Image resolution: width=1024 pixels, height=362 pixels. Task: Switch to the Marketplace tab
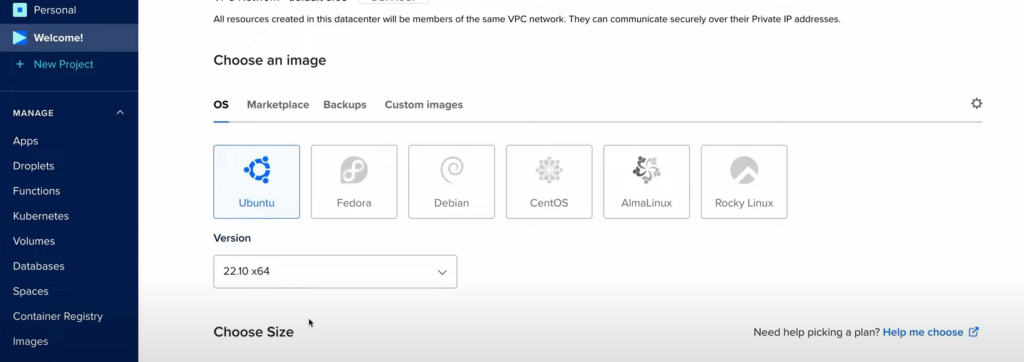pyautogui.click(x=278, y=105)
